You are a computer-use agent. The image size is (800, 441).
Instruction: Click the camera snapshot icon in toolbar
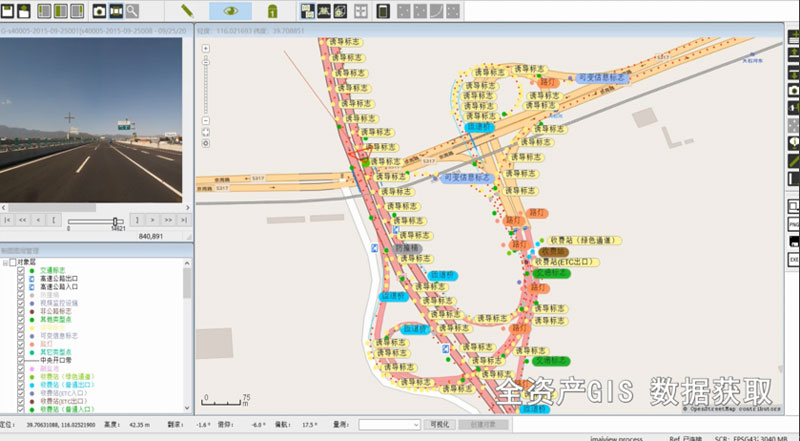pos(100,11)
